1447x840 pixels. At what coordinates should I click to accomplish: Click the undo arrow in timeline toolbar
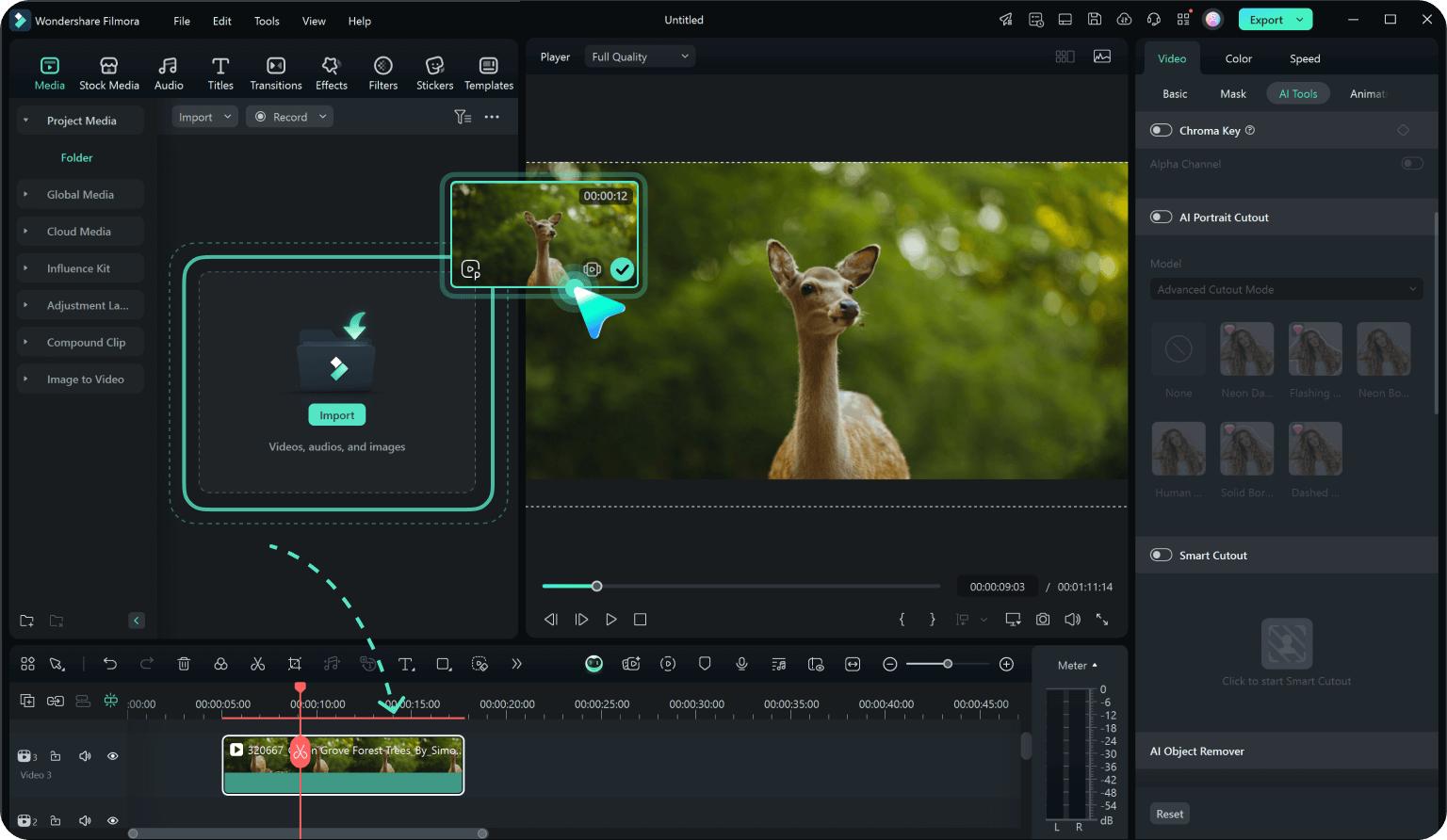pyautogui.click(x=110, y=664)
